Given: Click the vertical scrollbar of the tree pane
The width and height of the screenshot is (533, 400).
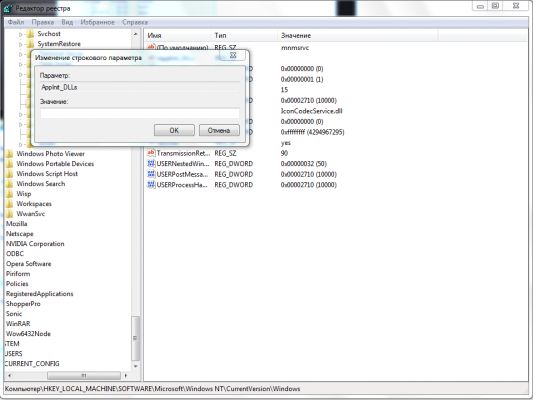Looking at the screenshot, I should pos(136,200).
